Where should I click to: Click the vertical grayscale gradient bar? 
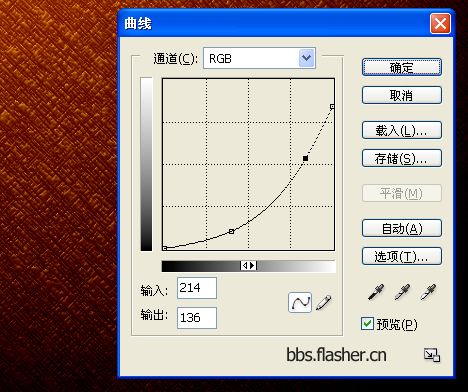coord(146,164)
